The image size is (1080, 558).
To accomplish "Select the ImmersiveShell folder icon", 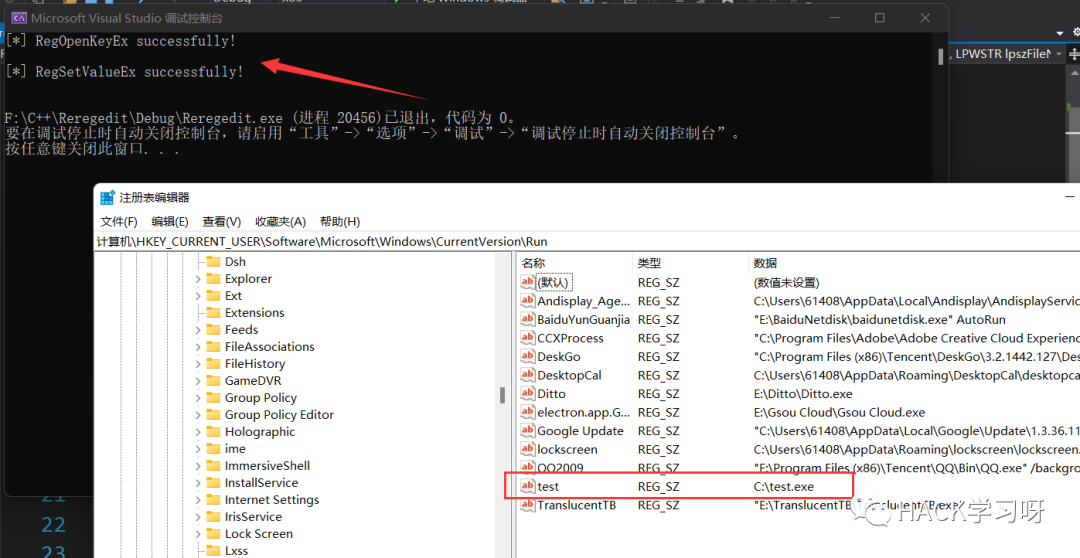I will pos(213,466).
